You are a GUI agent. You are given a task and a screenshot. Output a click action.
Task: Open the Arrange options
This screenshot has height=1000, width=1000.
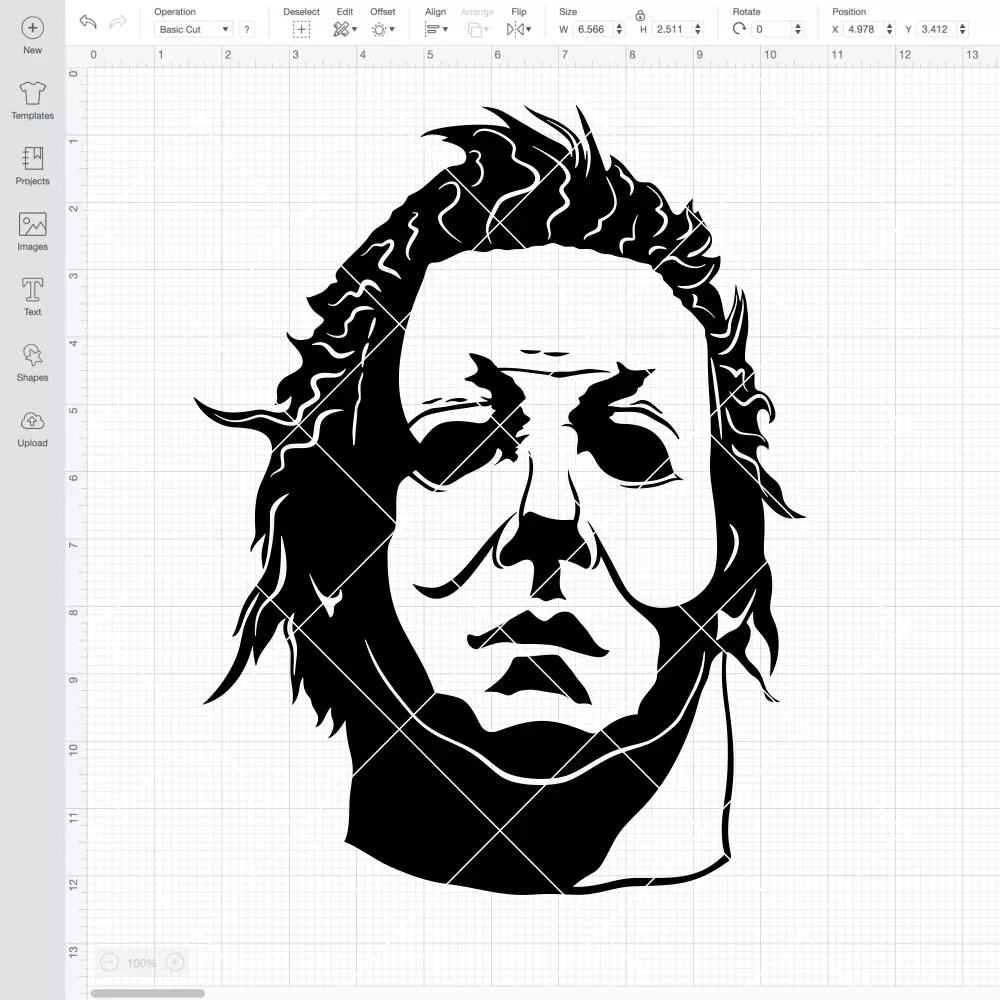pyautogui.click(x=478, y=29)
